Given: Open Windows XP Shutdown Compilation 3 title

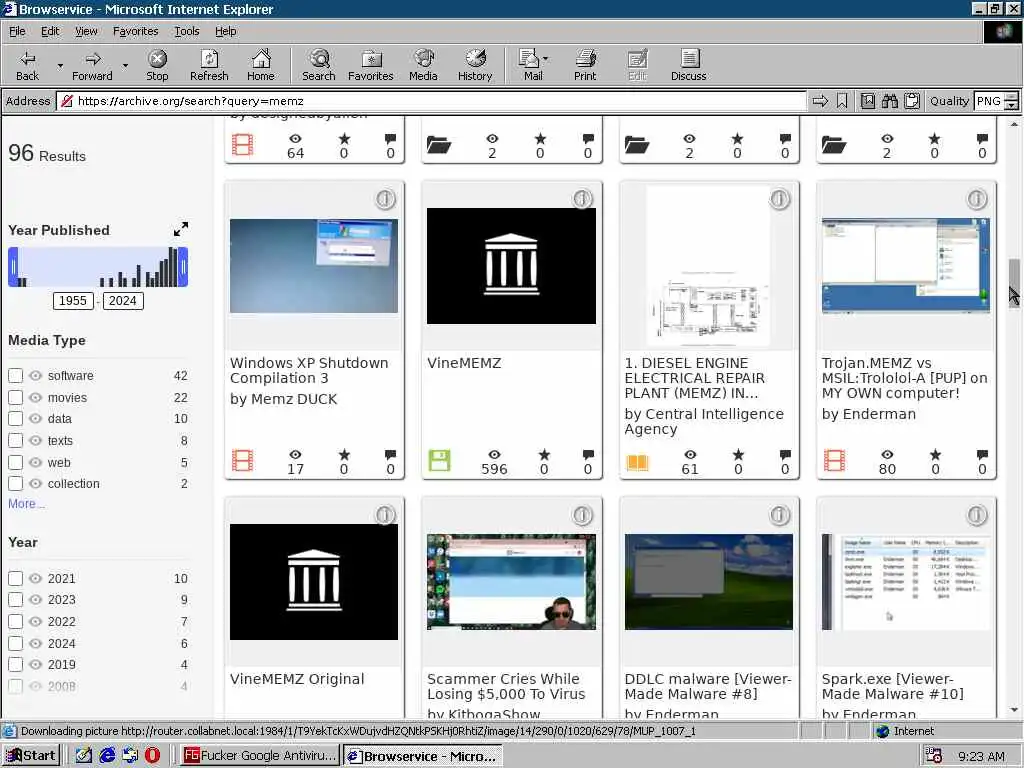Looking at the screenshot, I should coord(309,370).
